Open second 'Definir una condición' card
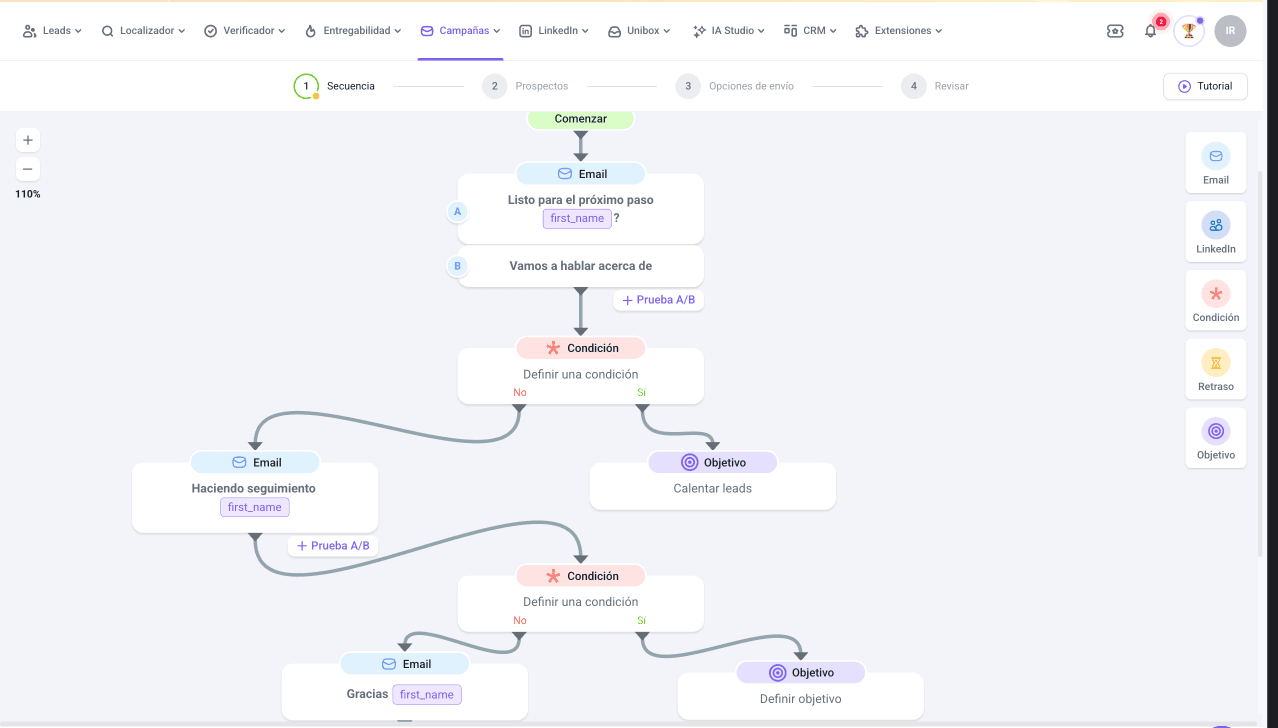 [x=581, y=603]
